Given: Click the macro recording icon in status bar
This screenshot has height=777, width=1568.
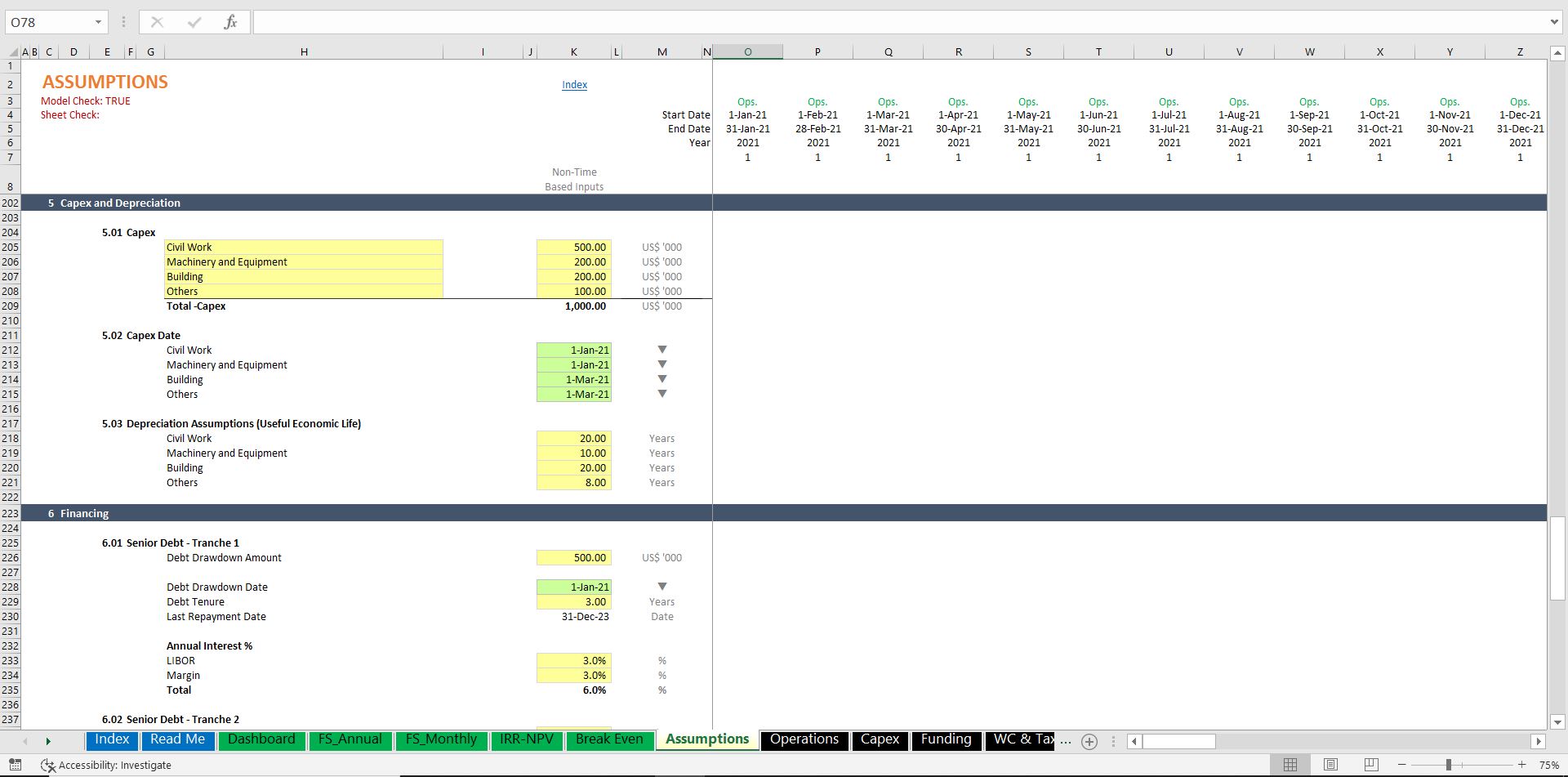Looking at the screenshot, I should tap(14, 765).
